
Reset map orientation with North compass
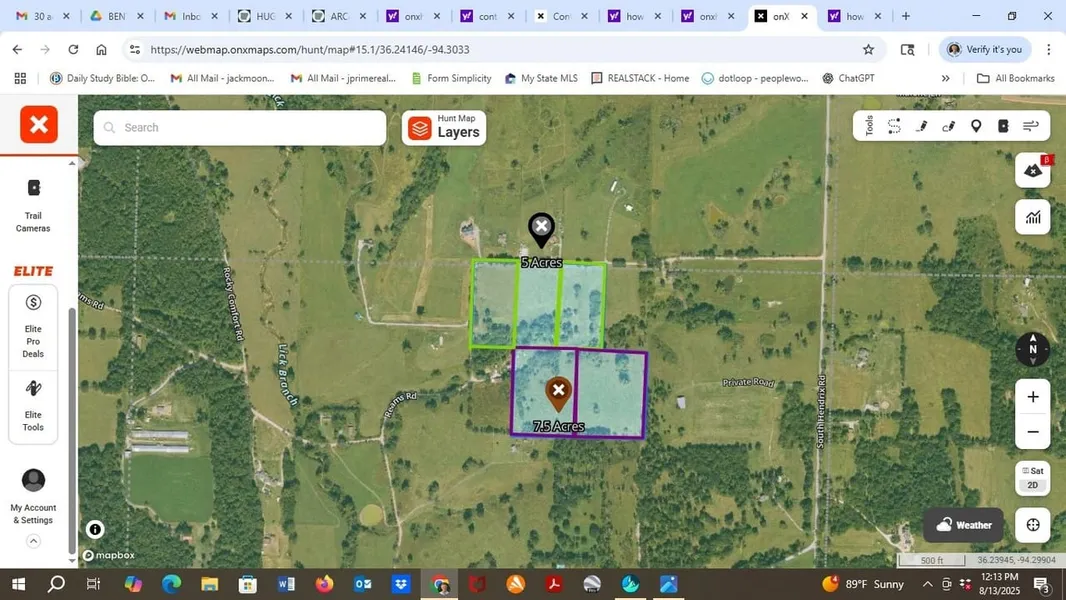pyautogui.click(x=1033, y=349)
